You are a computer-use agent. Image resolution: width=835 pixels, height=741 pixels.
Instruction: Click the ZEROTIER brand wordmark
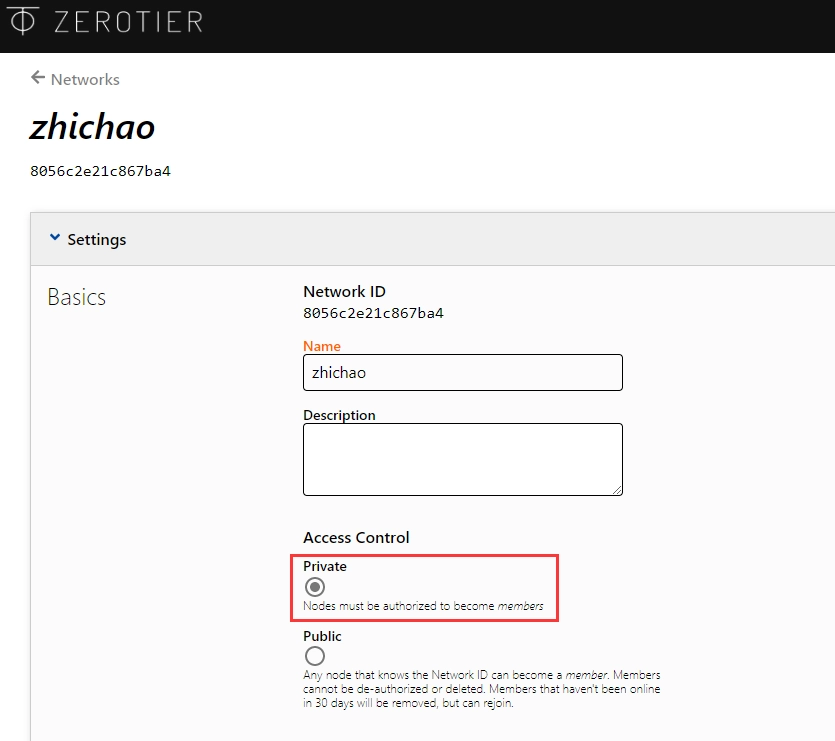[x=128, y=22]
